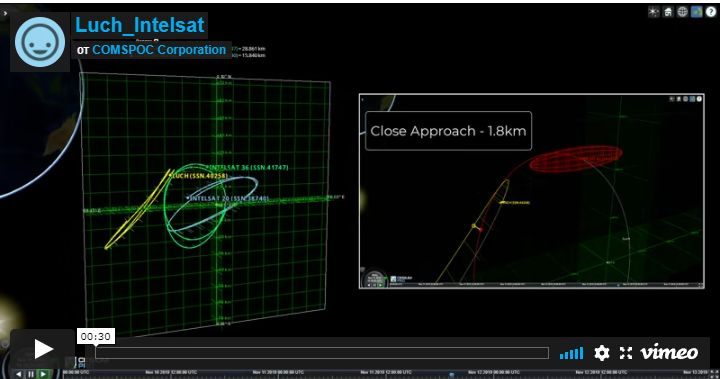Screen dimensions: 726x379
Task: Click the Cesium play reverse arrow
Action: [19, 374]
